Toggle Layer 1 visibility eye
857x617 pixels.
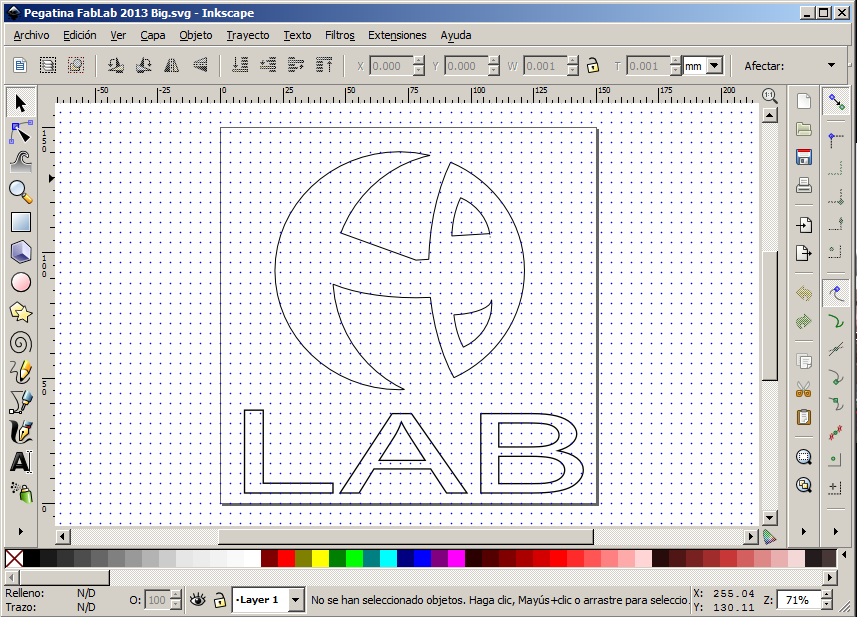pos(197,600)
